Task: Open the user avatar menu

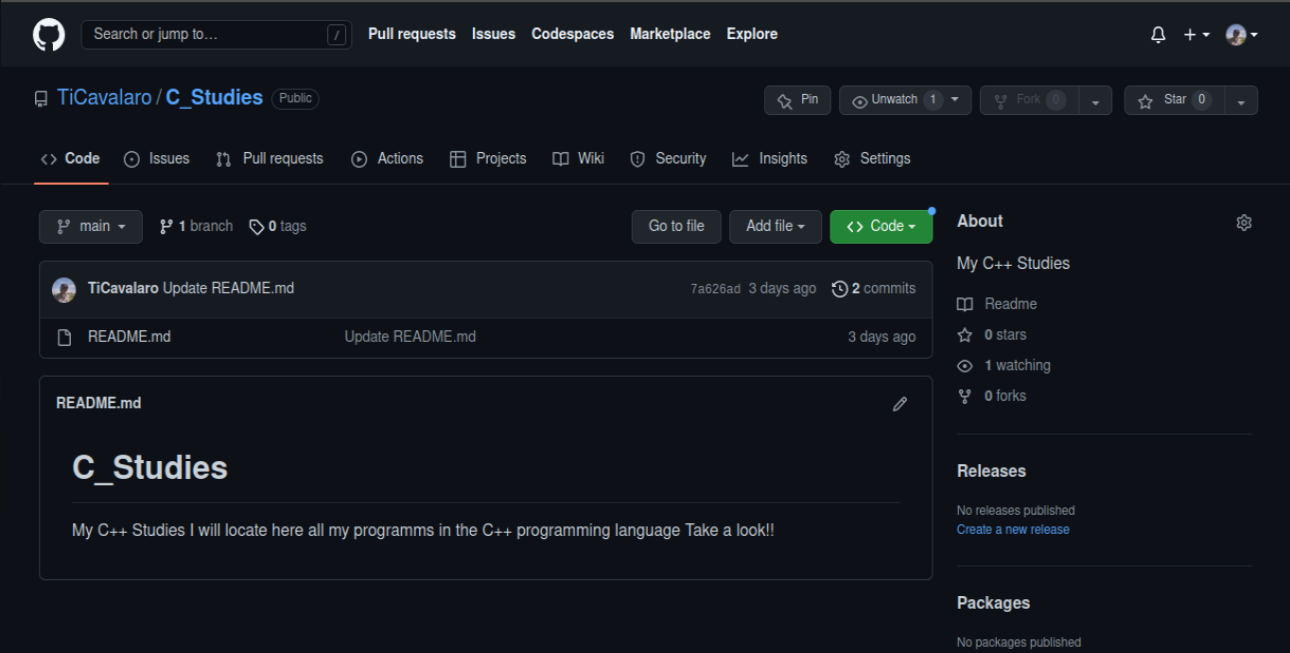Action: click(x=1242, y=35)
